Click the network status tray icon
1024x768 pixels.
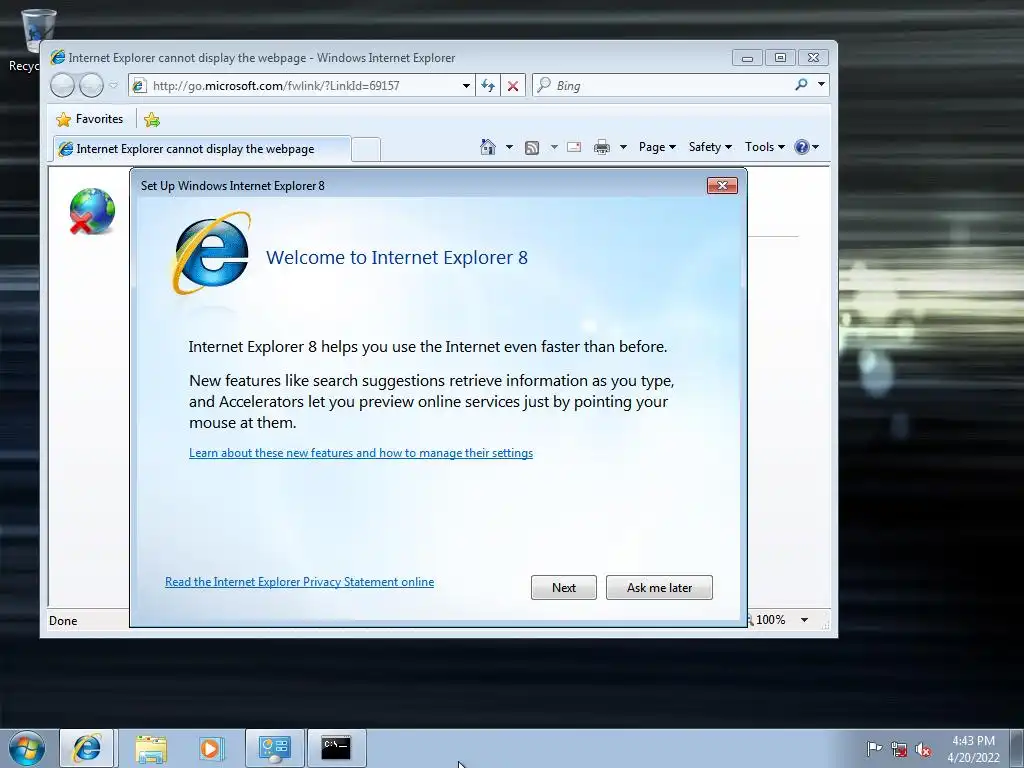[899, 749]
